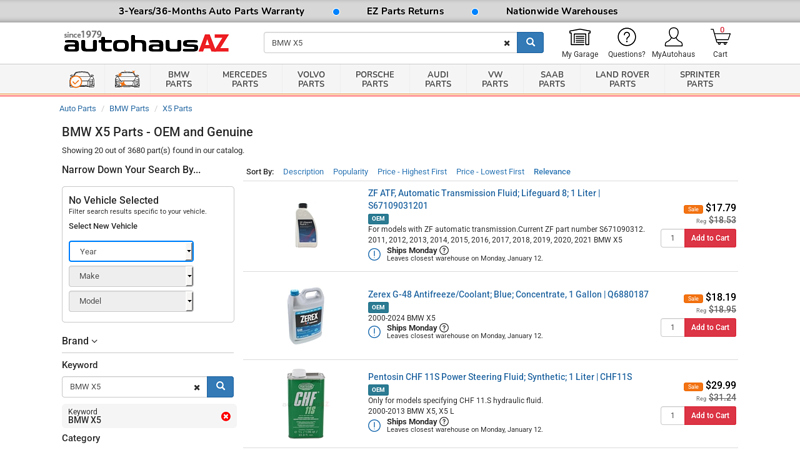800x450 pixels.
Task: Click the Ships Monday info icon for Zerex
Action: point(444,328)
